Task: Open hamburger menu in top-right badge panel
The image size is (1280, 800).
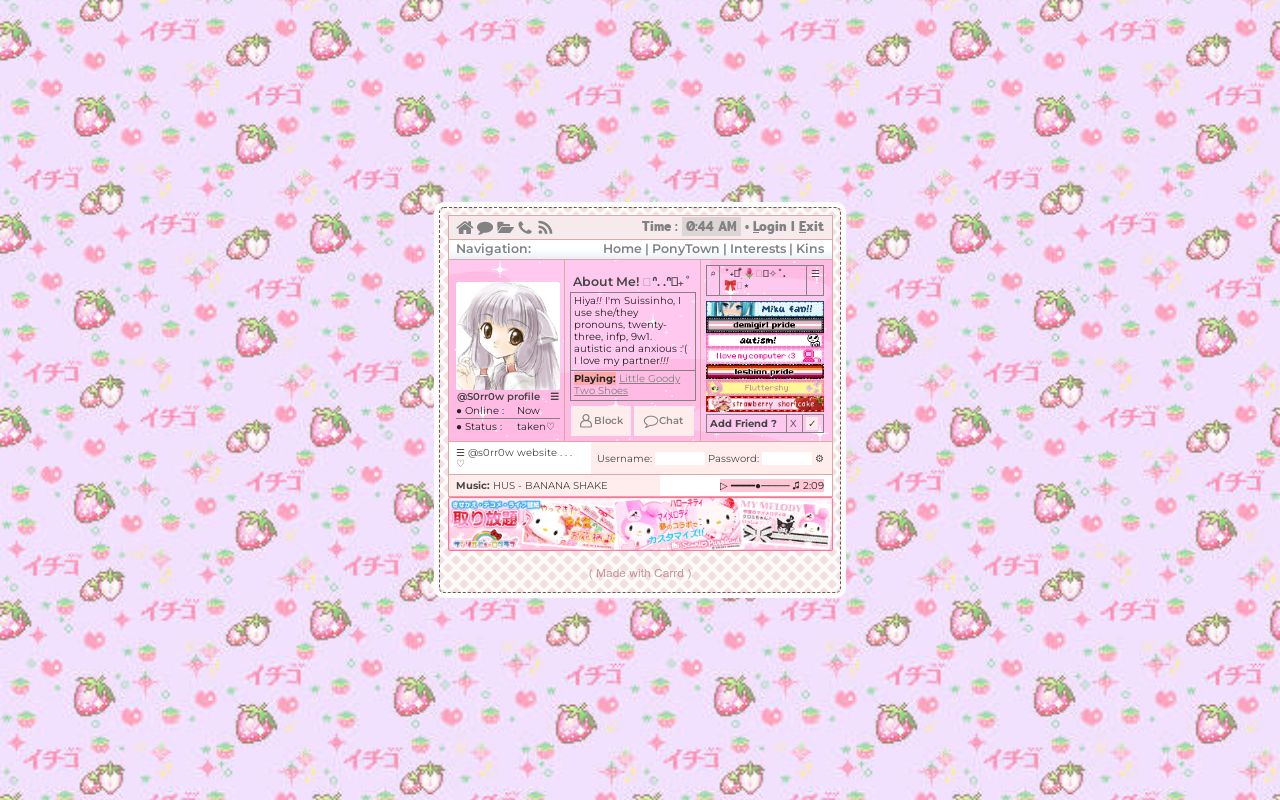Action: (x=815, y=274)
